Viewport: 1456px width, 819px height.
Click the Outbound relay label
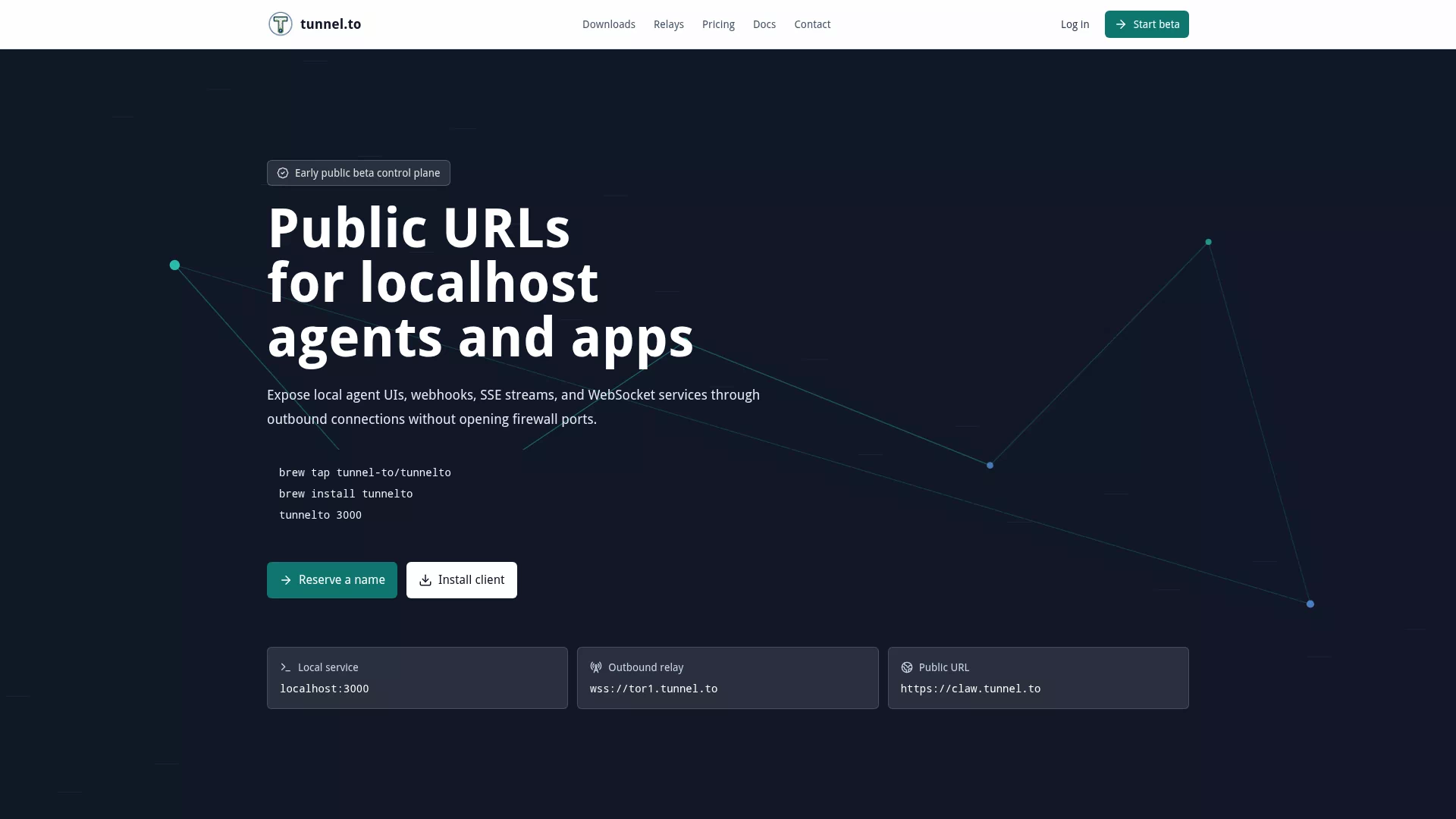(646, 667)
